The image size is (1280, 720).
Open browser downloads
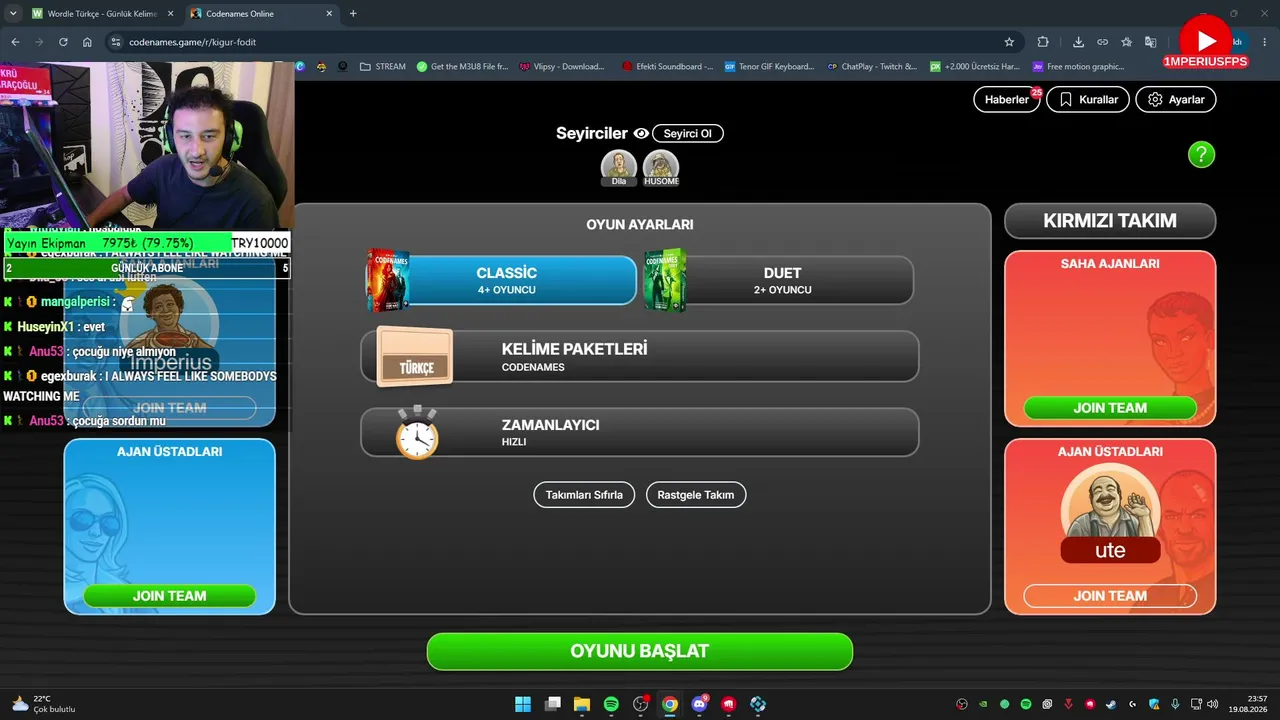(1078, 42)
